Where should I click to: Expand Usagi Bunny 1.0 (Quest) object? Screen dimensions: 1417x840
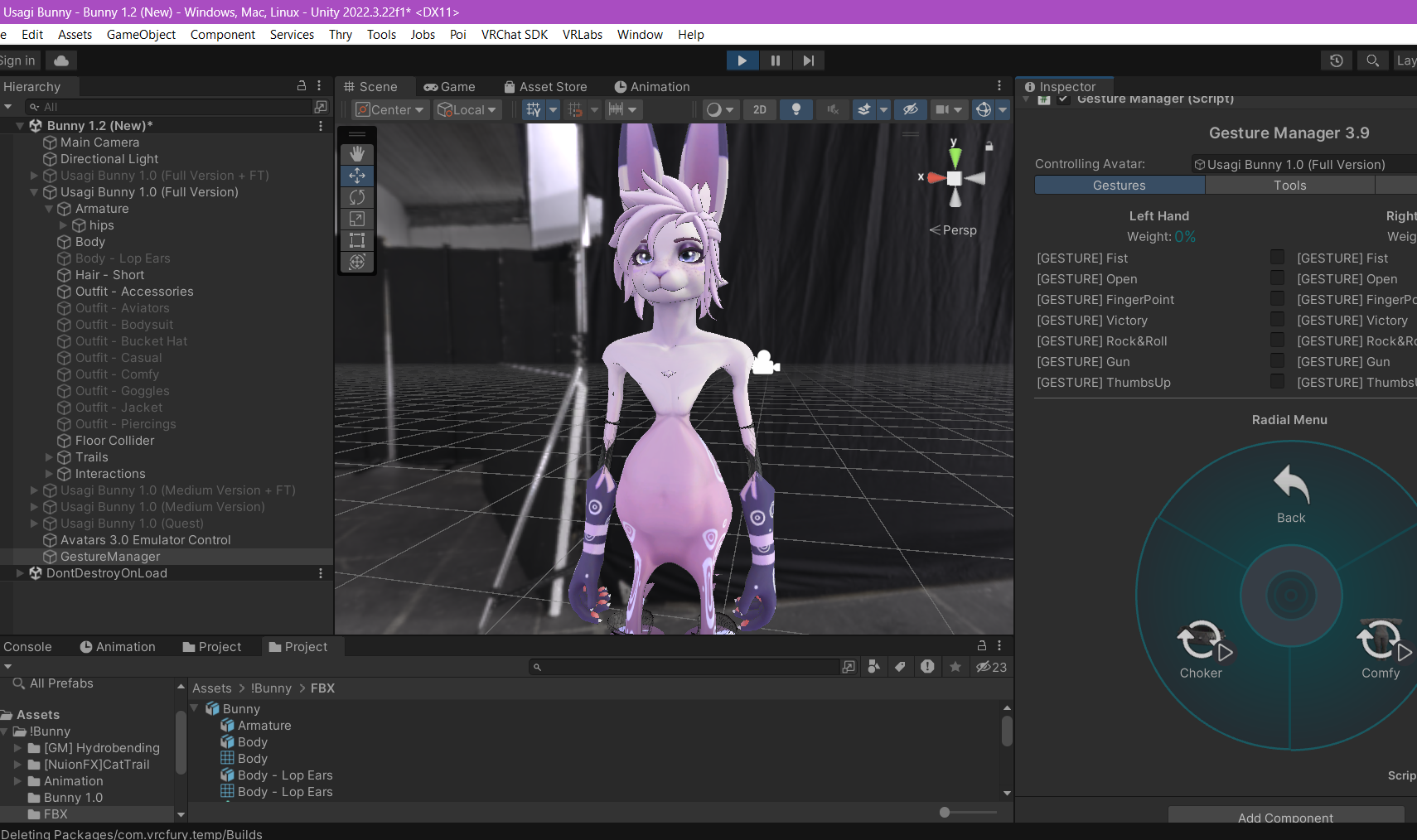(x=34, y=524)
